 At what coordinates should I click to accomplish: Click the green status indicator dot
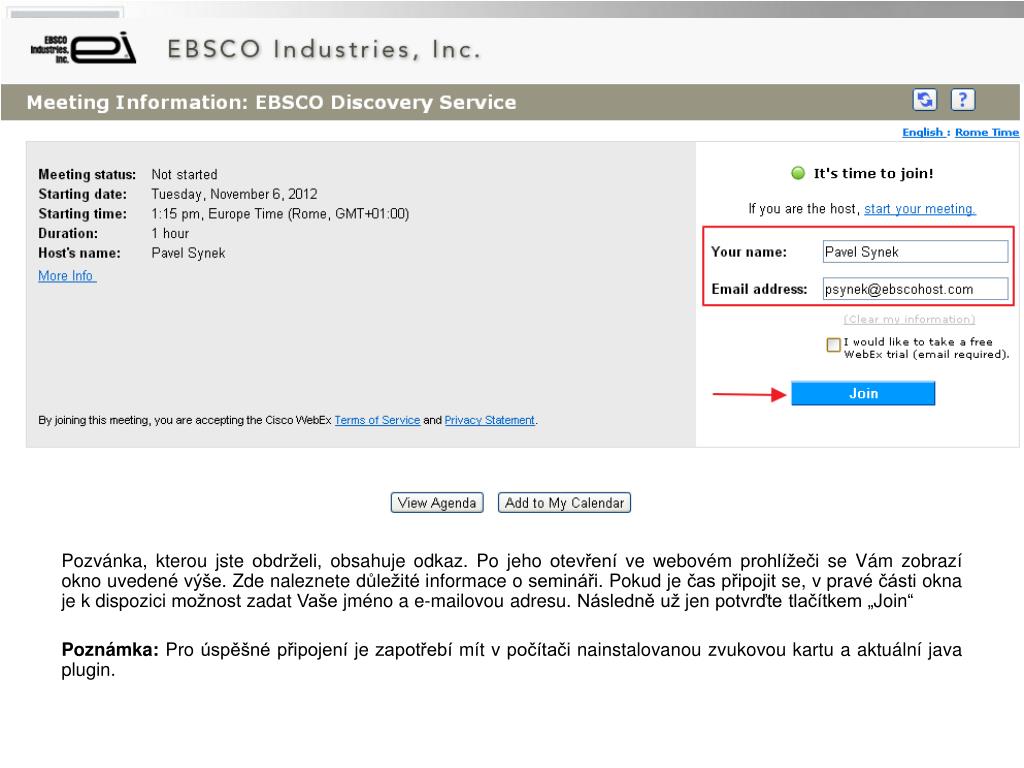click(798, 173)
